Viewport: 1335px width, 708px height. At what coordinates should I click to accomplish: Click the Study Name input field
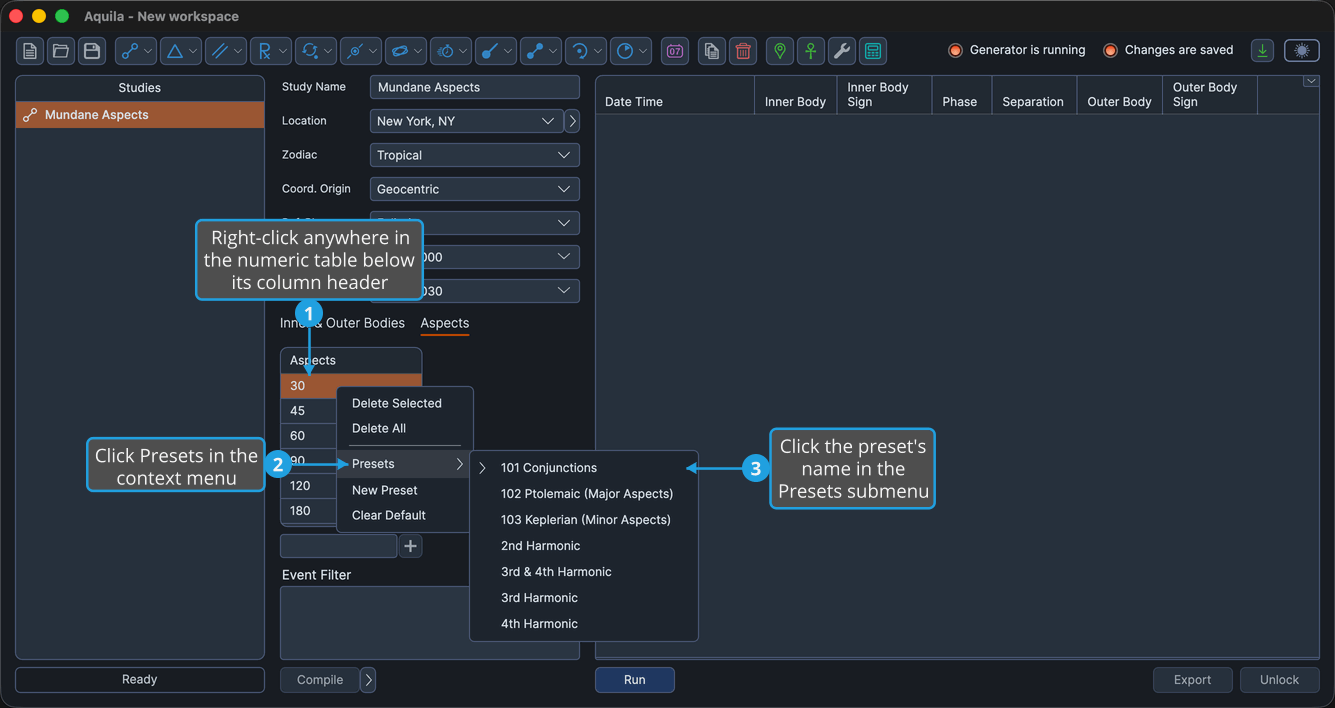[475, 87]
